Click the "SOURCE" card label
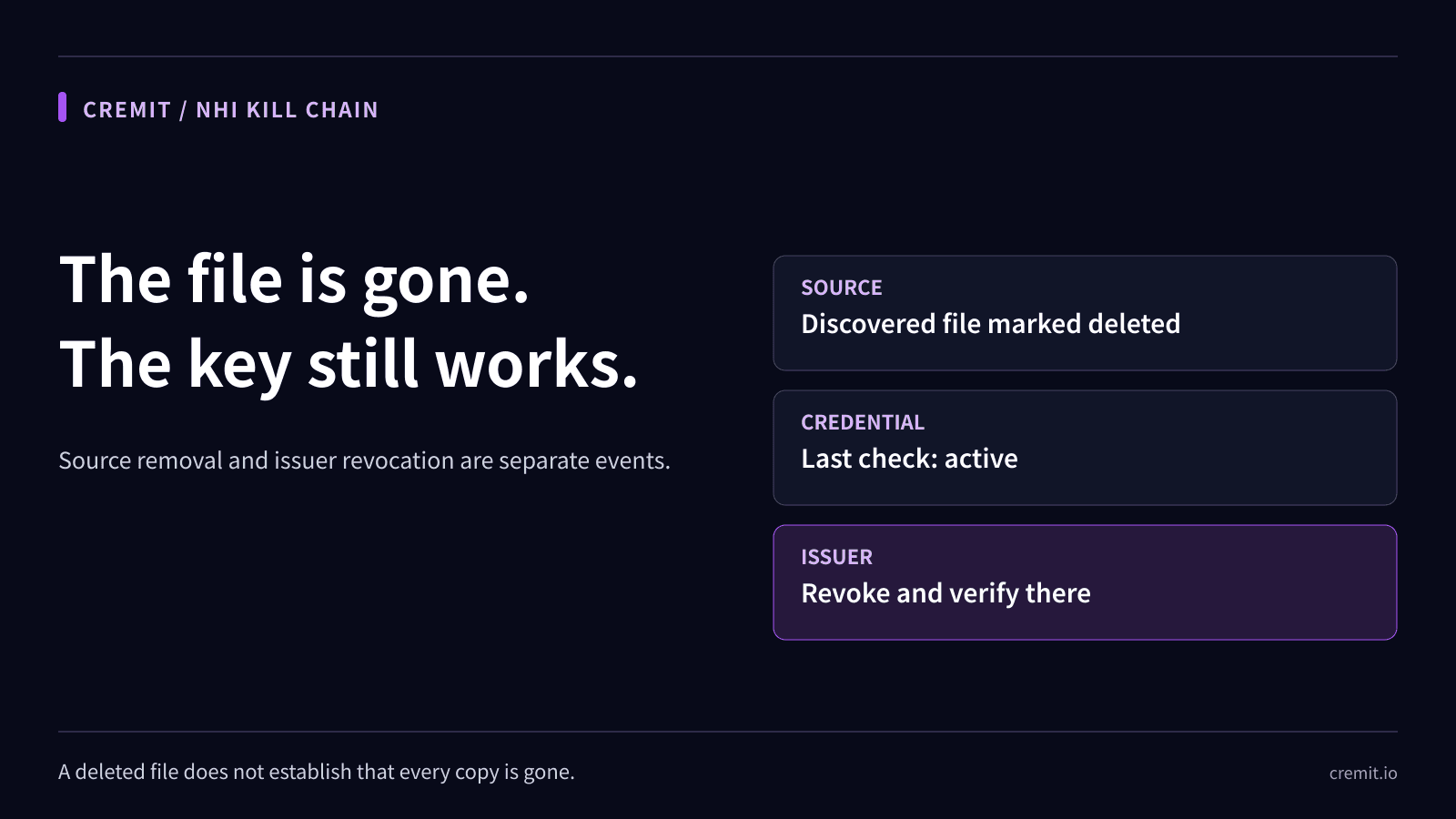1456x819 pixels. (x=842, y=288)
